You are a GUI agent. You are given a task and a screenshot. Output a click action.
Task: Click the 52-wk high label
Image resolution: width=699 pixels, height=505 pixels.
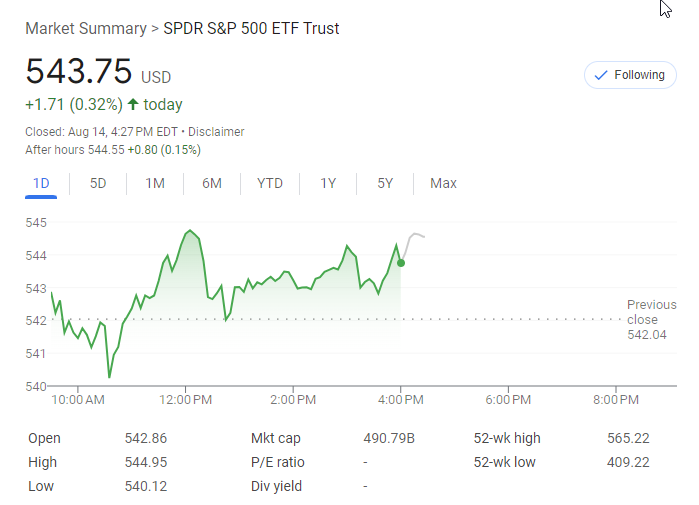[507, 438]
